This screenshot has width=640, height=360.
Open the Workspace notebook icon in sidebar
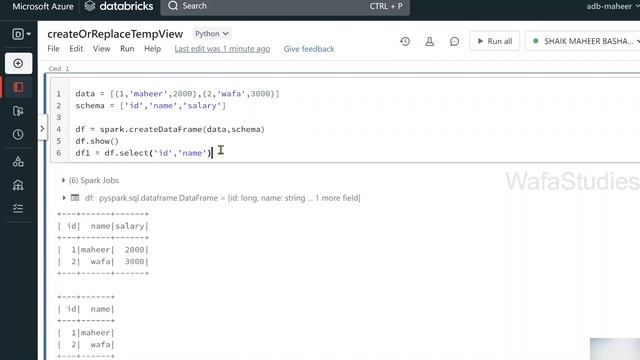pyautogui.click(x=18, y=87)
